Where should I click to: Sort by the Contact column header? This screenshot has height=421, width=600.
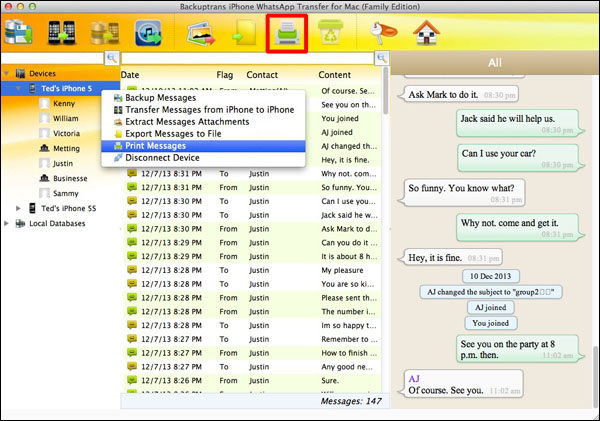pyautogui.click(x=262, y=75)
